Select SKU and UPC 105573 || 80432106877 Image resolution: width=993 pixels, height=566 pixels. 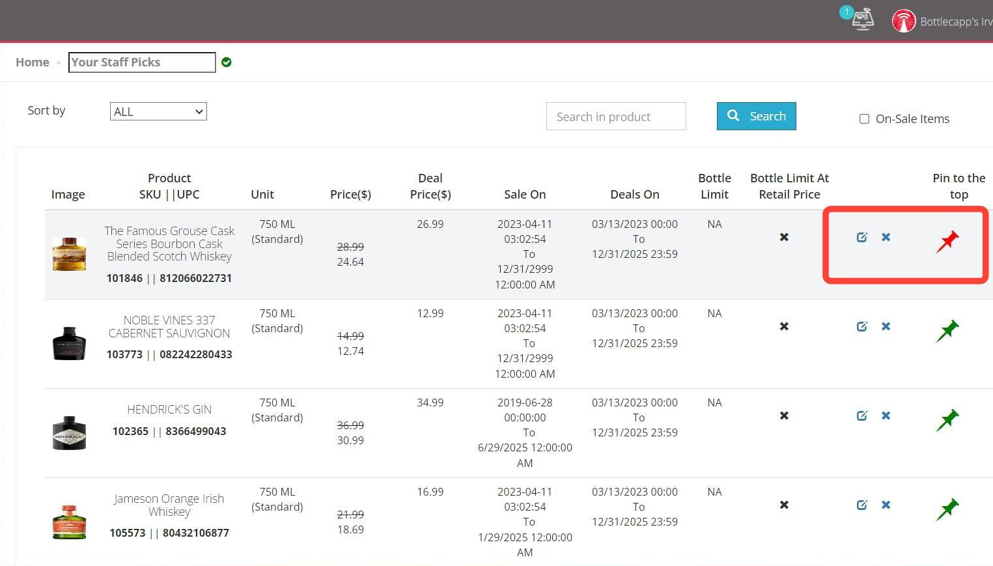(169, 533)
